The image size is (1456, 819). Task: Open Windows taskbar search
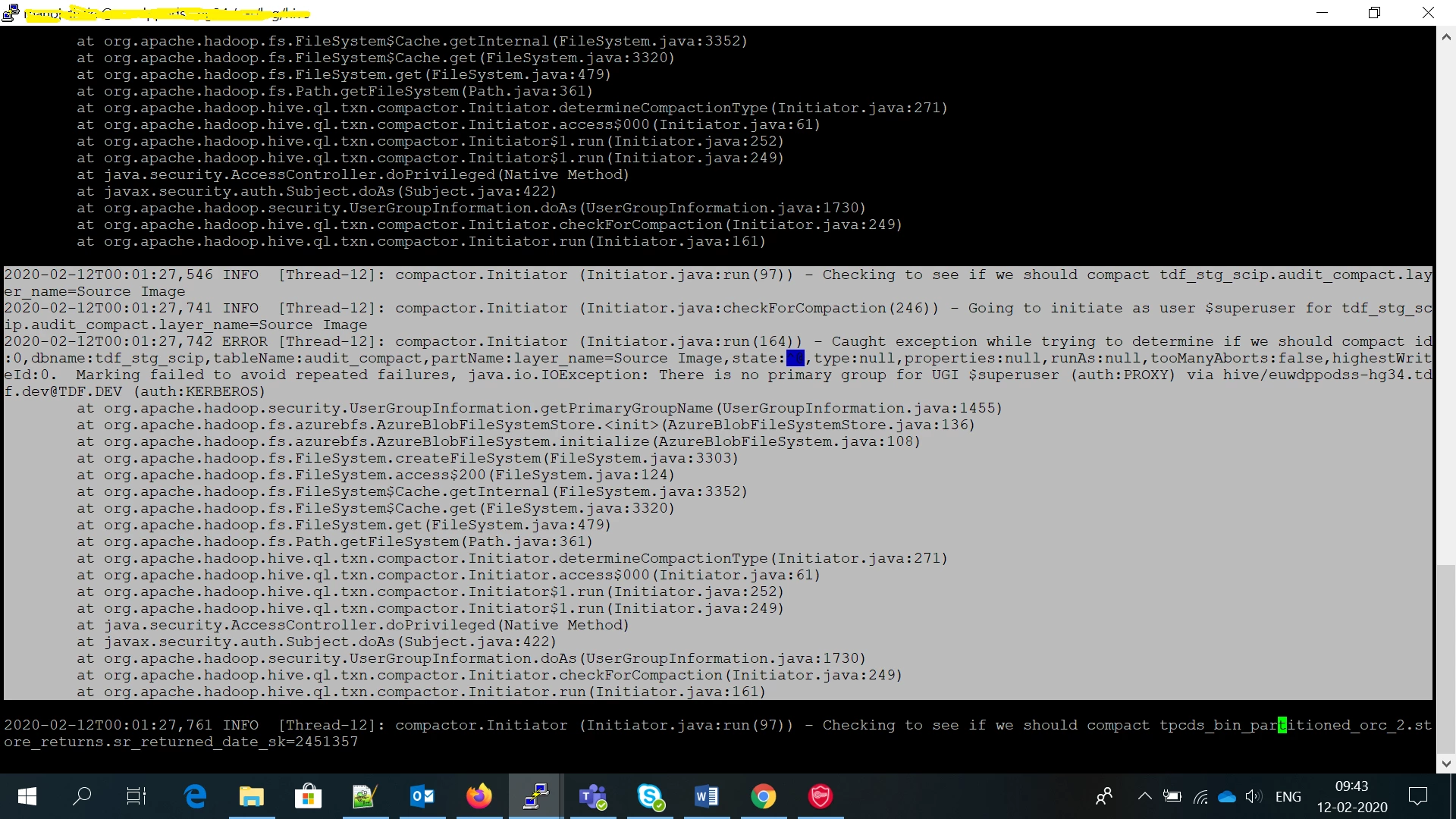click(82, 796)
